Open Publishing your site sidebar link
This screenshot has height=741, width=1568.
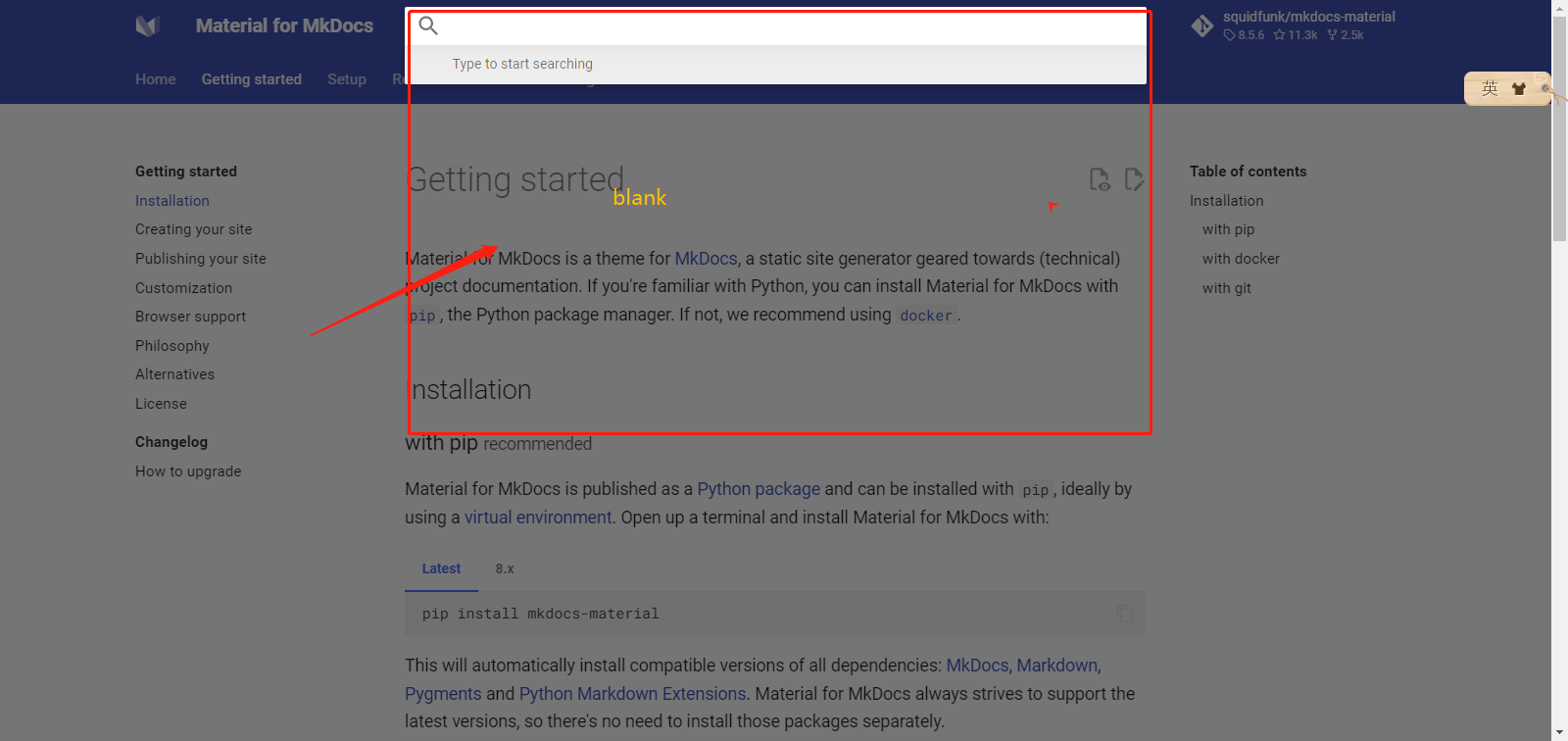tap(201, 259)
